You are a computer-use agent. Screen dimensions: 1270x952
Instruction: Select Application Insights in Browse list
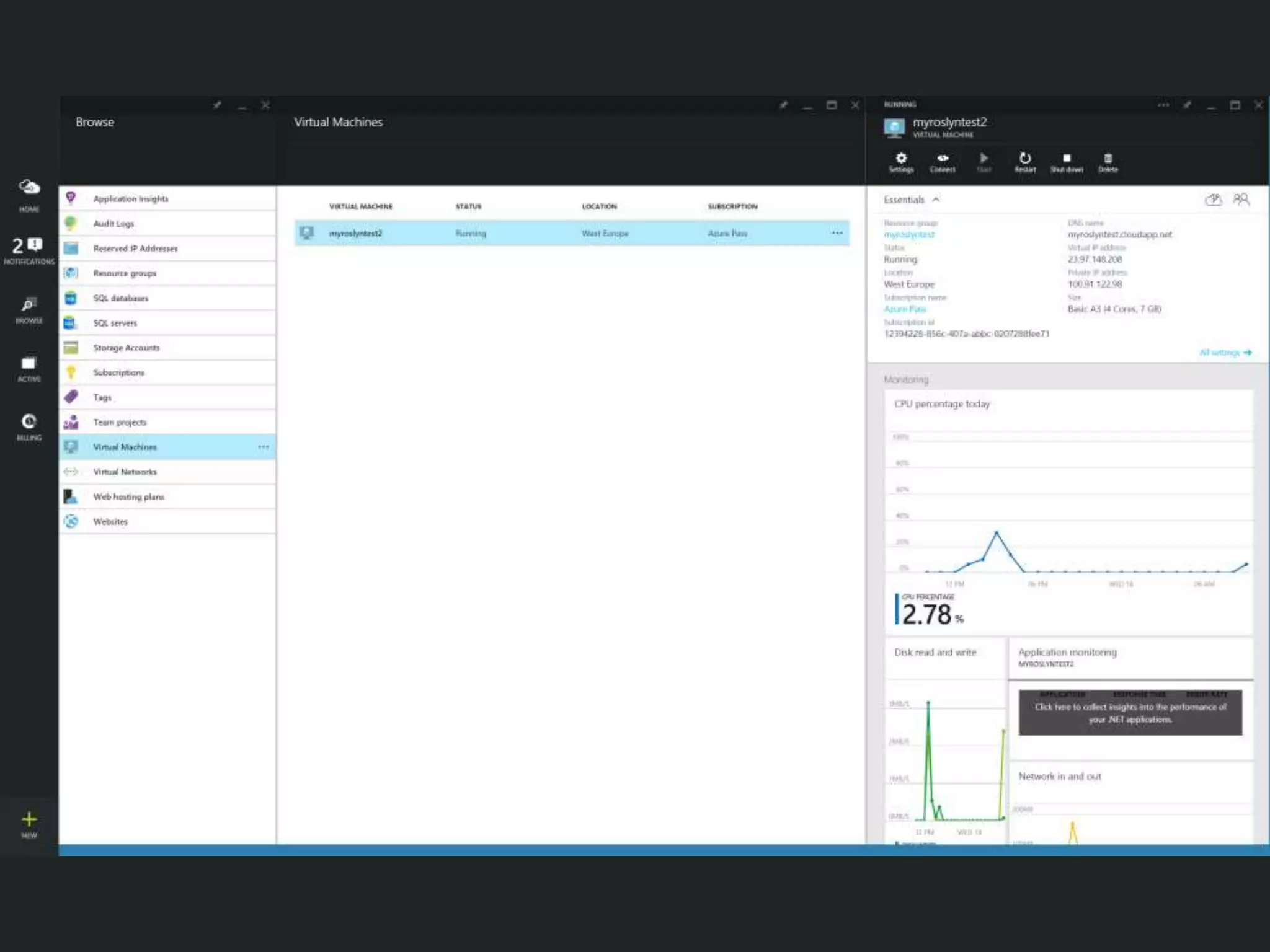pos(167,198)
